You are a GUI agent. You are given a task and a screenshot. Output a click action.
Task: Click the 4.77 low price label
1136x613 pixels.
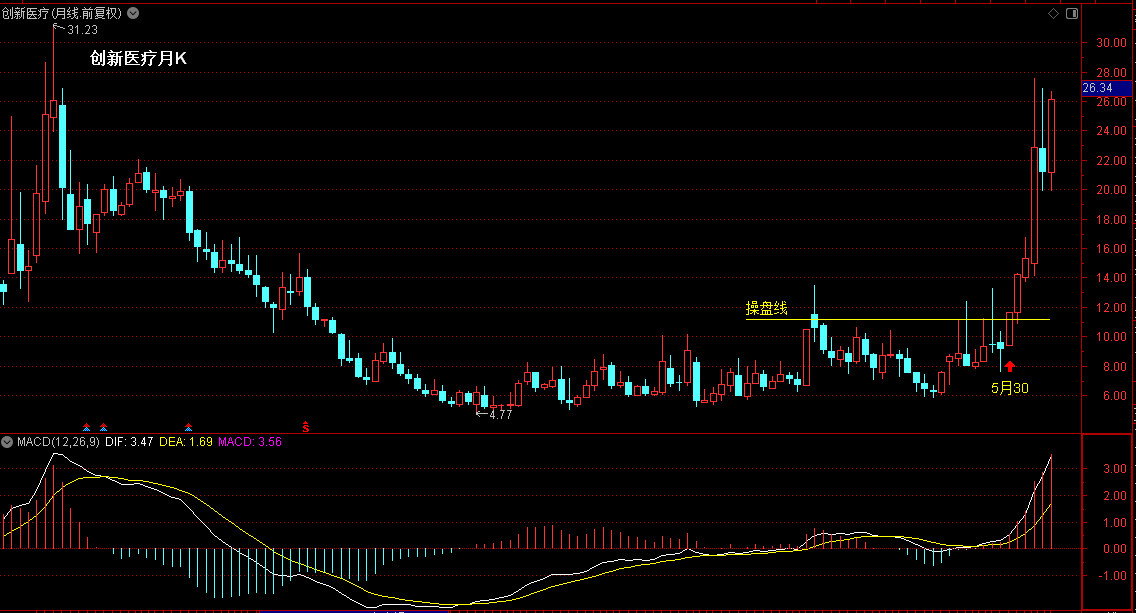[500, 414]
